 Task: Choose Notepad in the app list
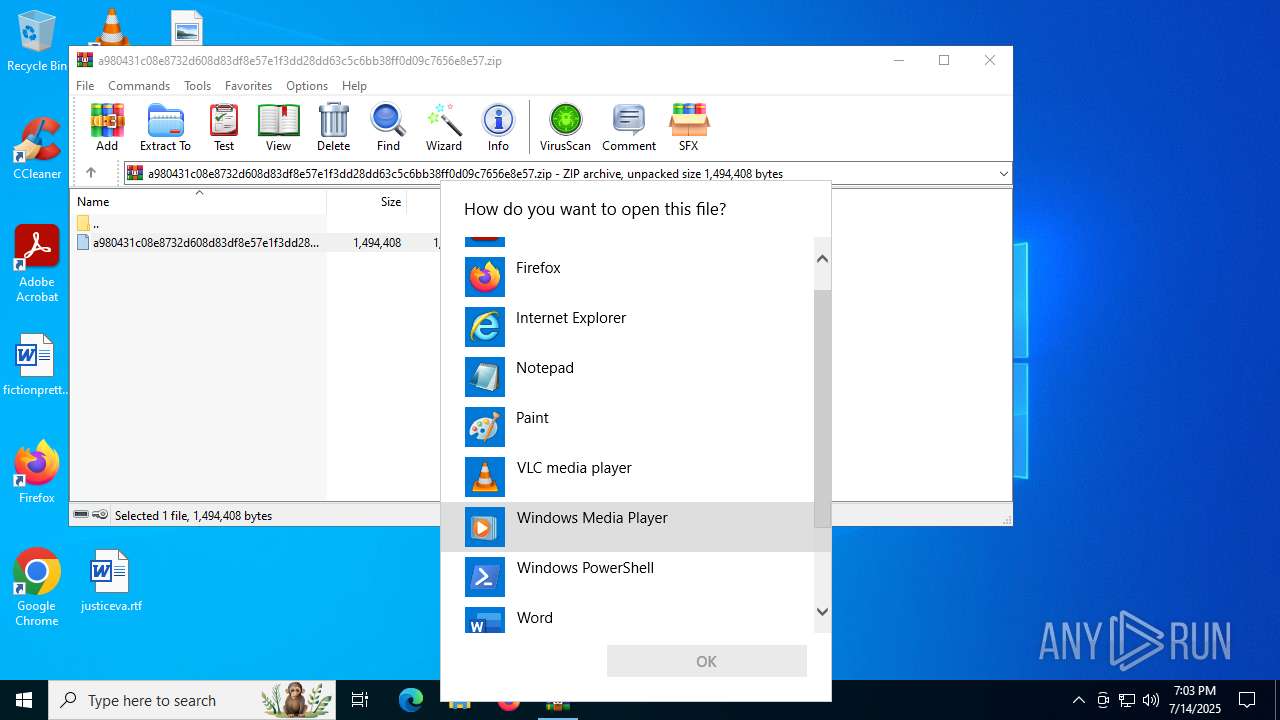(x=627, y=377)
